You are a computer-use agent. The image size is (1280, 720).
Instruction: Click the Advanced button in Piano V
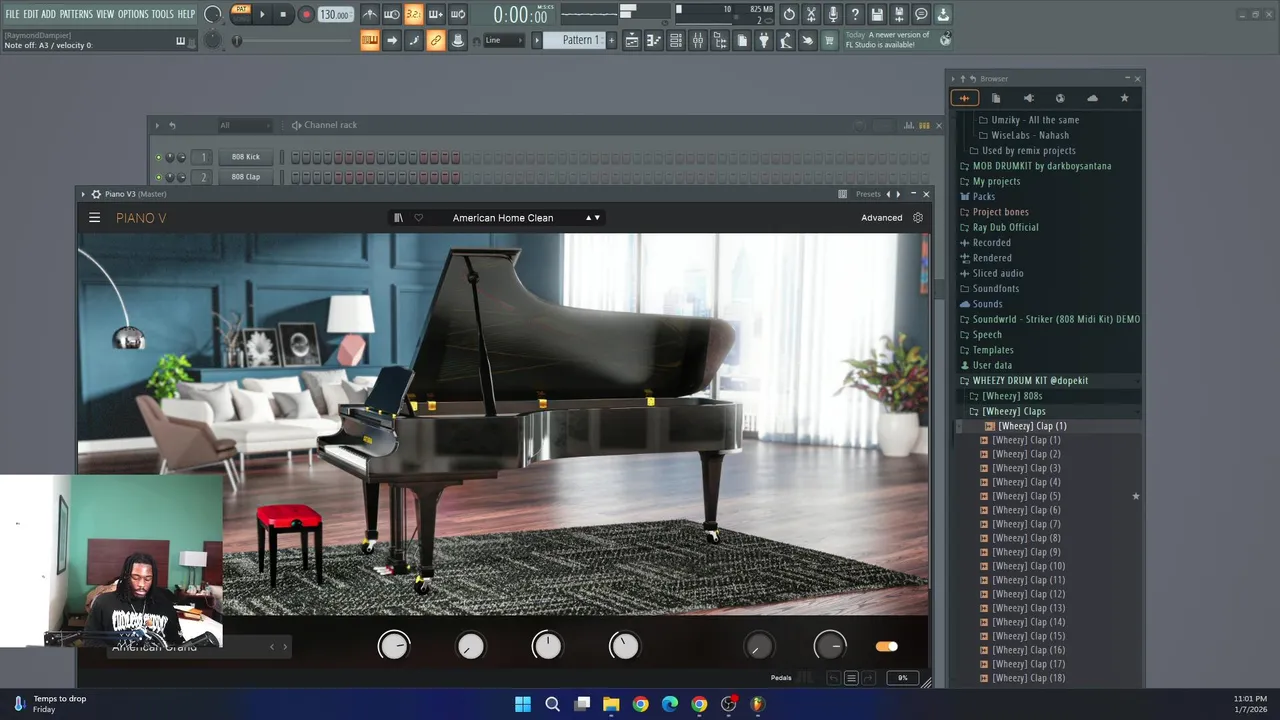point(881,218)
